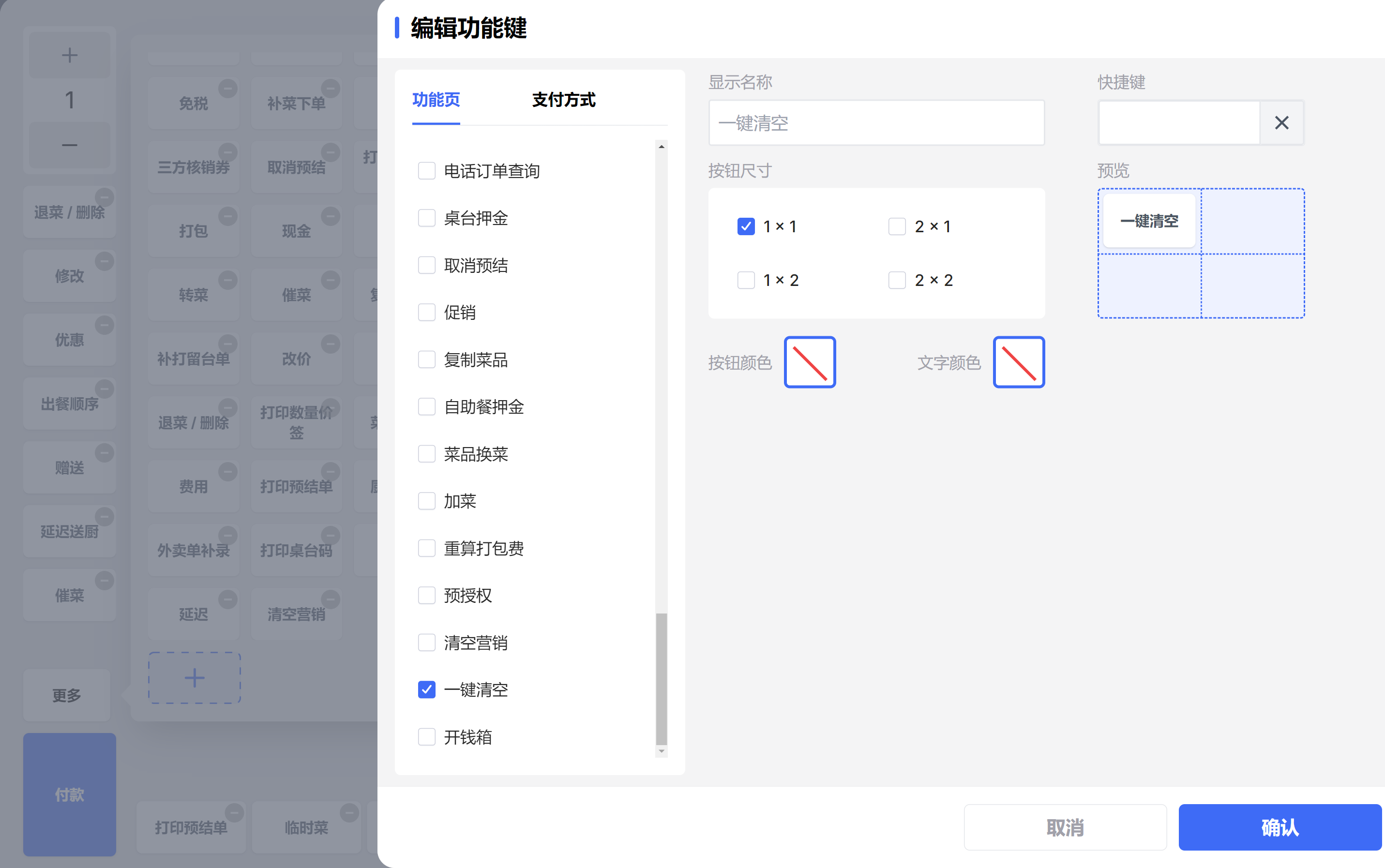Enable the 电话订单查询 option

(x=427, y=170)
